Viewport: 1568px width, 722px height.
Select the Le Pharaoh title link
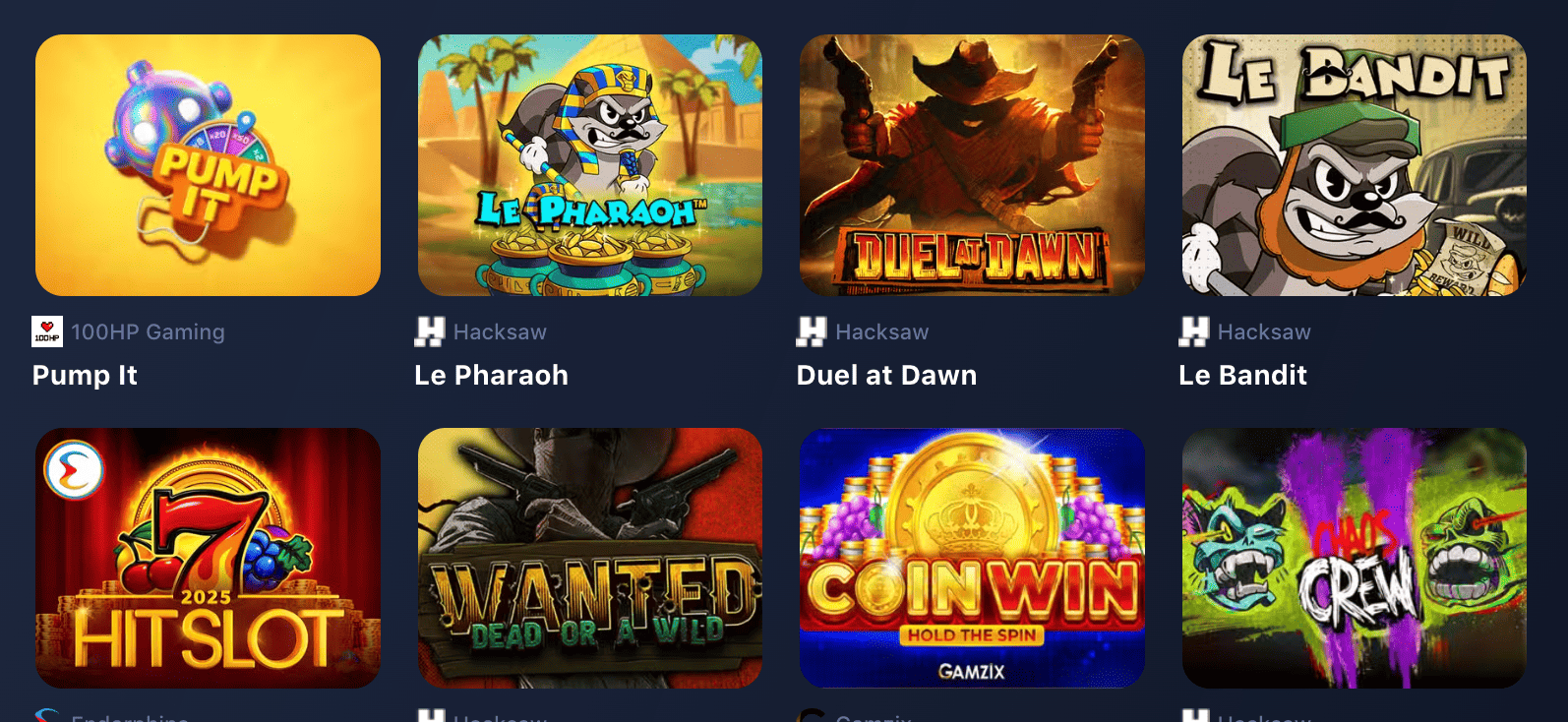click(491, 375)
